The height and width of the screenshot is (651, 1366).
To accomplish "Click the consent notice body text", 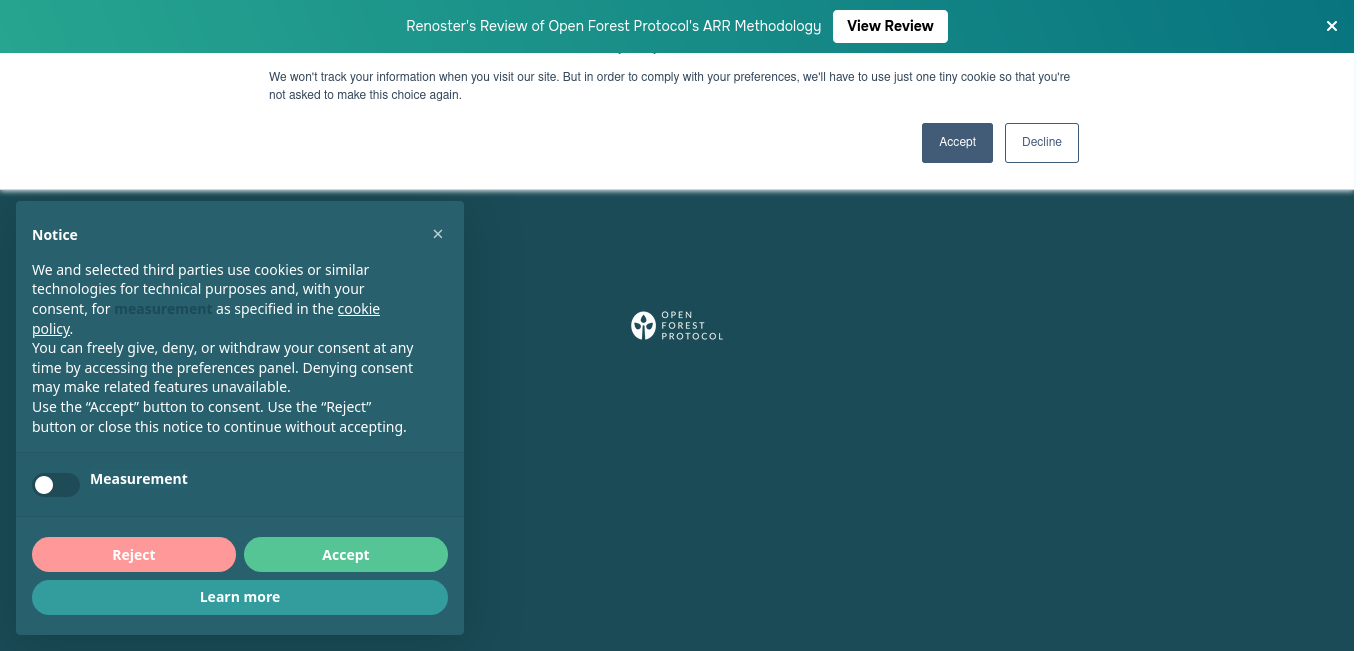I will [223, 348].
